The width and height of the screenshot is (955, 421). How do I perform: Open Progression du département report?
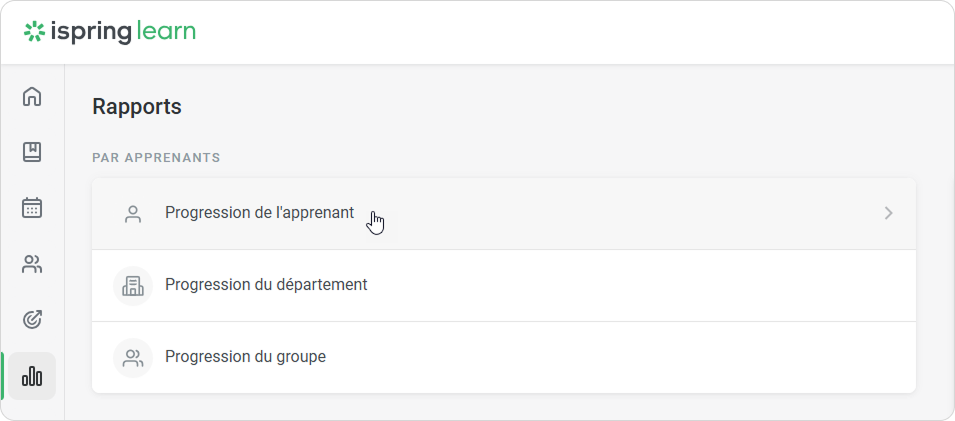266,285
